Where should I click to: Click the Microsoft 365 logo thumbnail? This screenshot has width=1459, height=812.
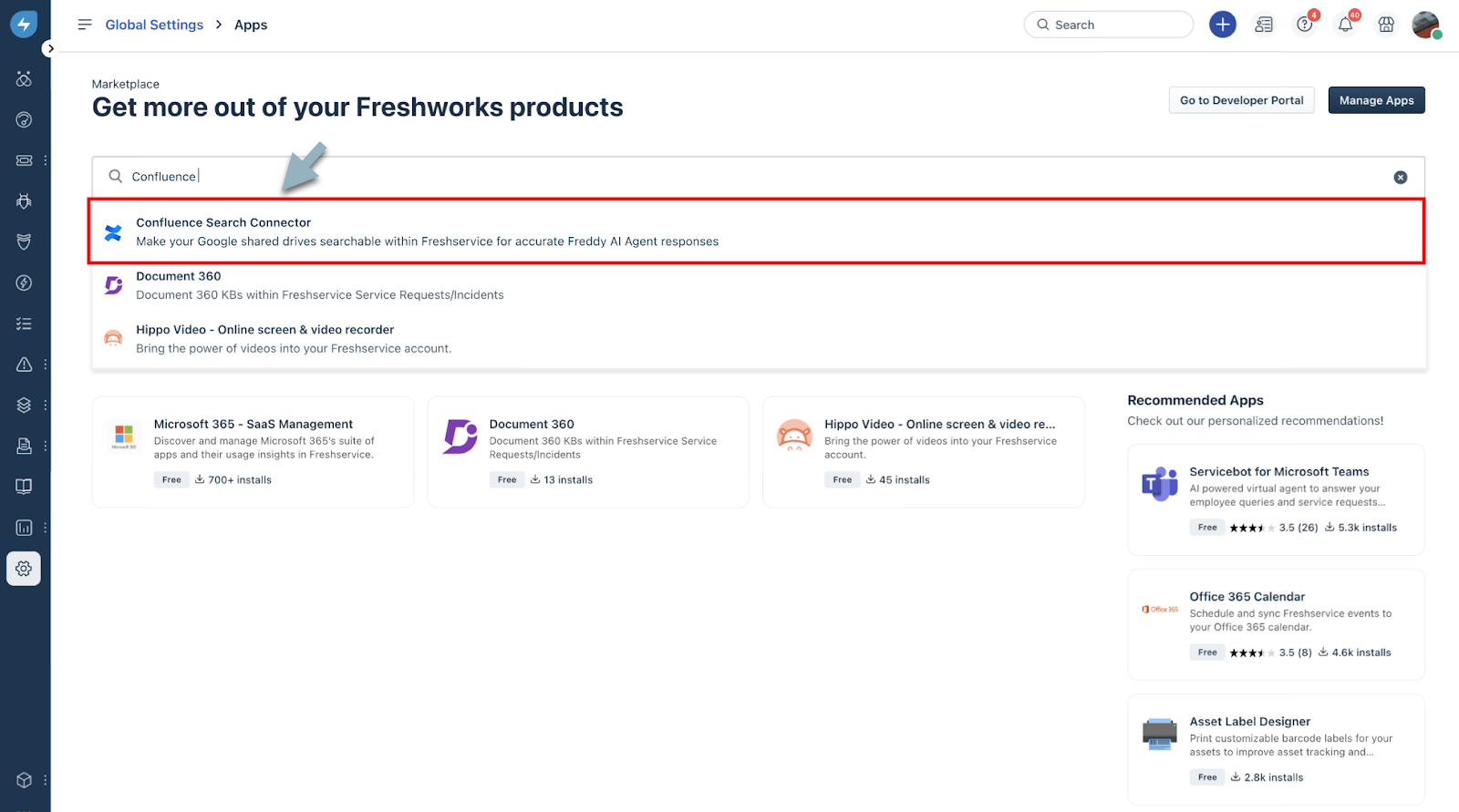(124, 436)
